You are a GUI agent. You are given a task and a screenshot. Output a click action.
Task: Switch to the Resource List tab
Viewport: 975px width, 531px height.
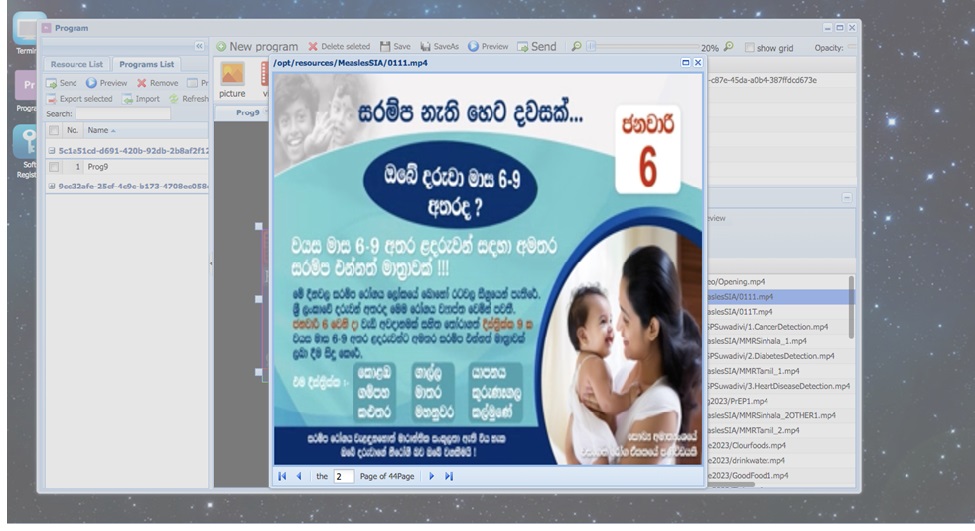click(x=77, y=64)
